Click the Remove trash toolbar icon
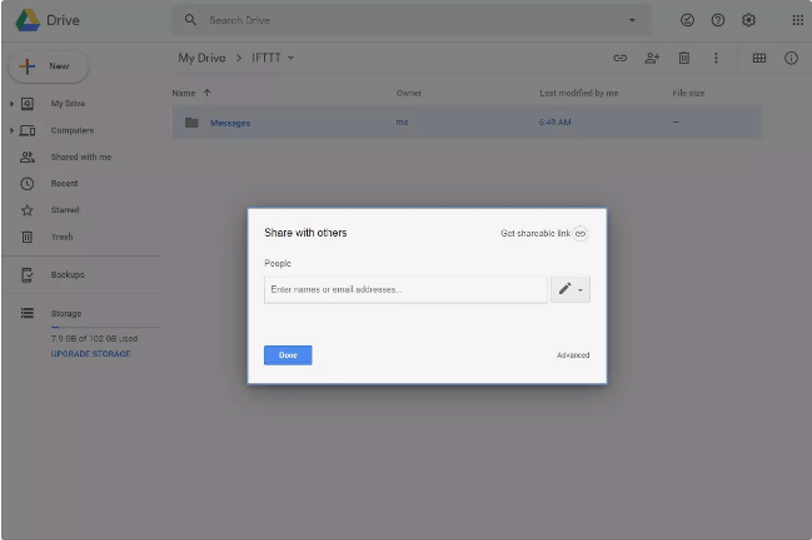Viewport: 812px width, 540px height. (x=684, y=58)
